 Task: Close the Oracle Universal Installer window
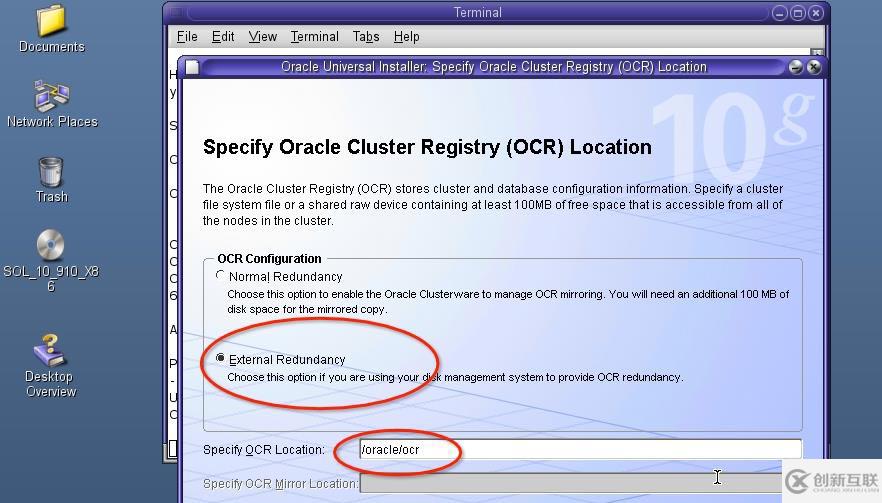pyautogui.click(x=813, y=67)
